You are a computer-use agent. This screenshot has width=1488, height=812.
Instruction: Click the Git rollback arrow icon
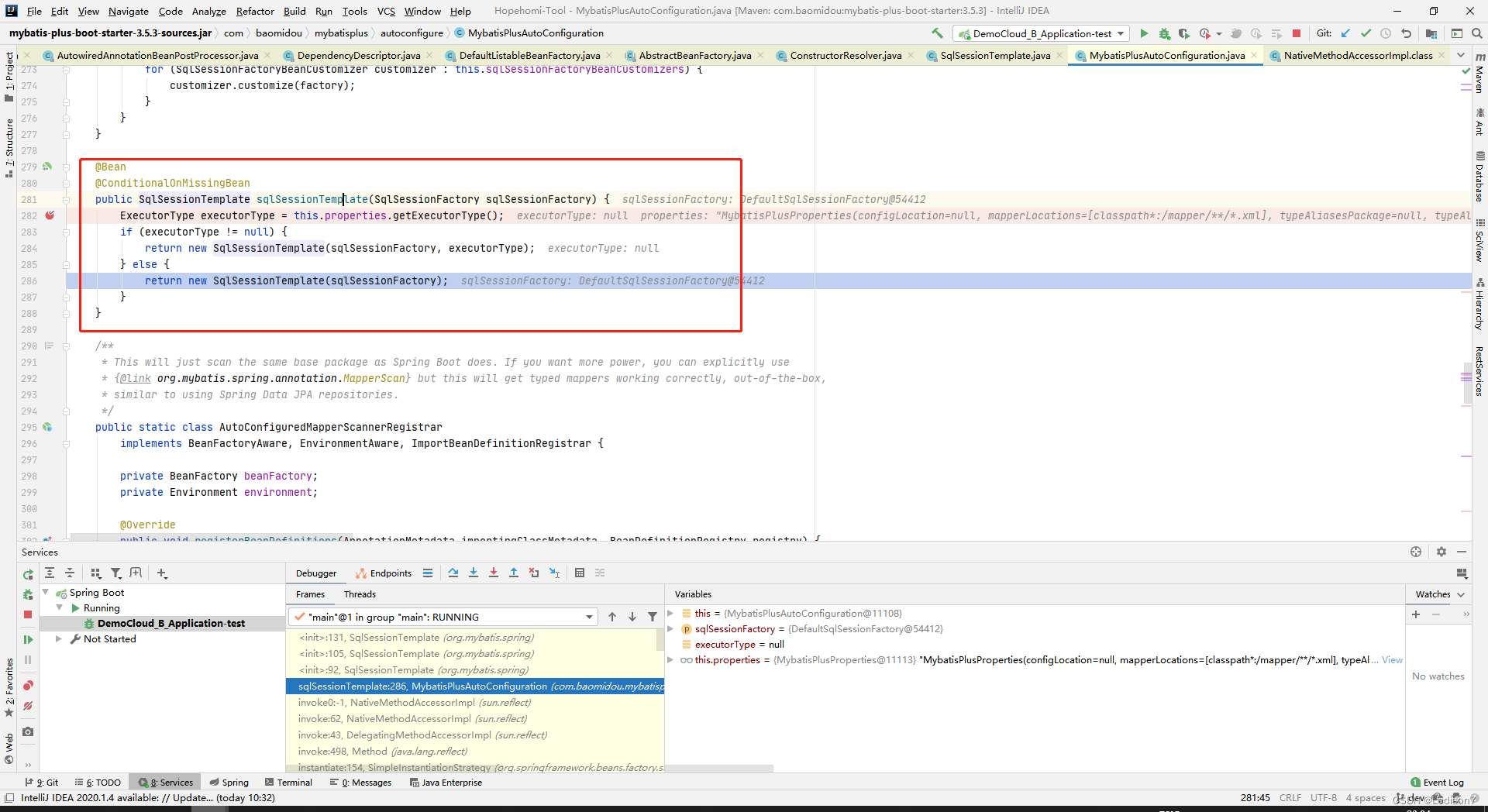[x=1406, y=33]
